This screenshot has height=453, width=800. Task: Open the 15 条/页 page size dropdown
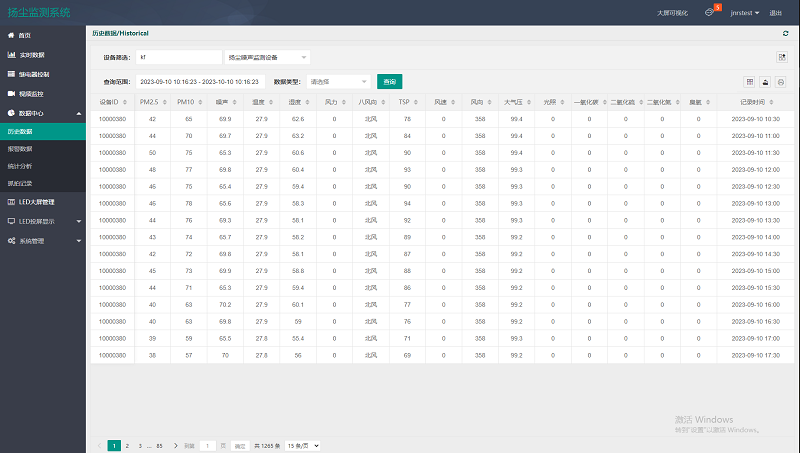click(x=301, y=444)
